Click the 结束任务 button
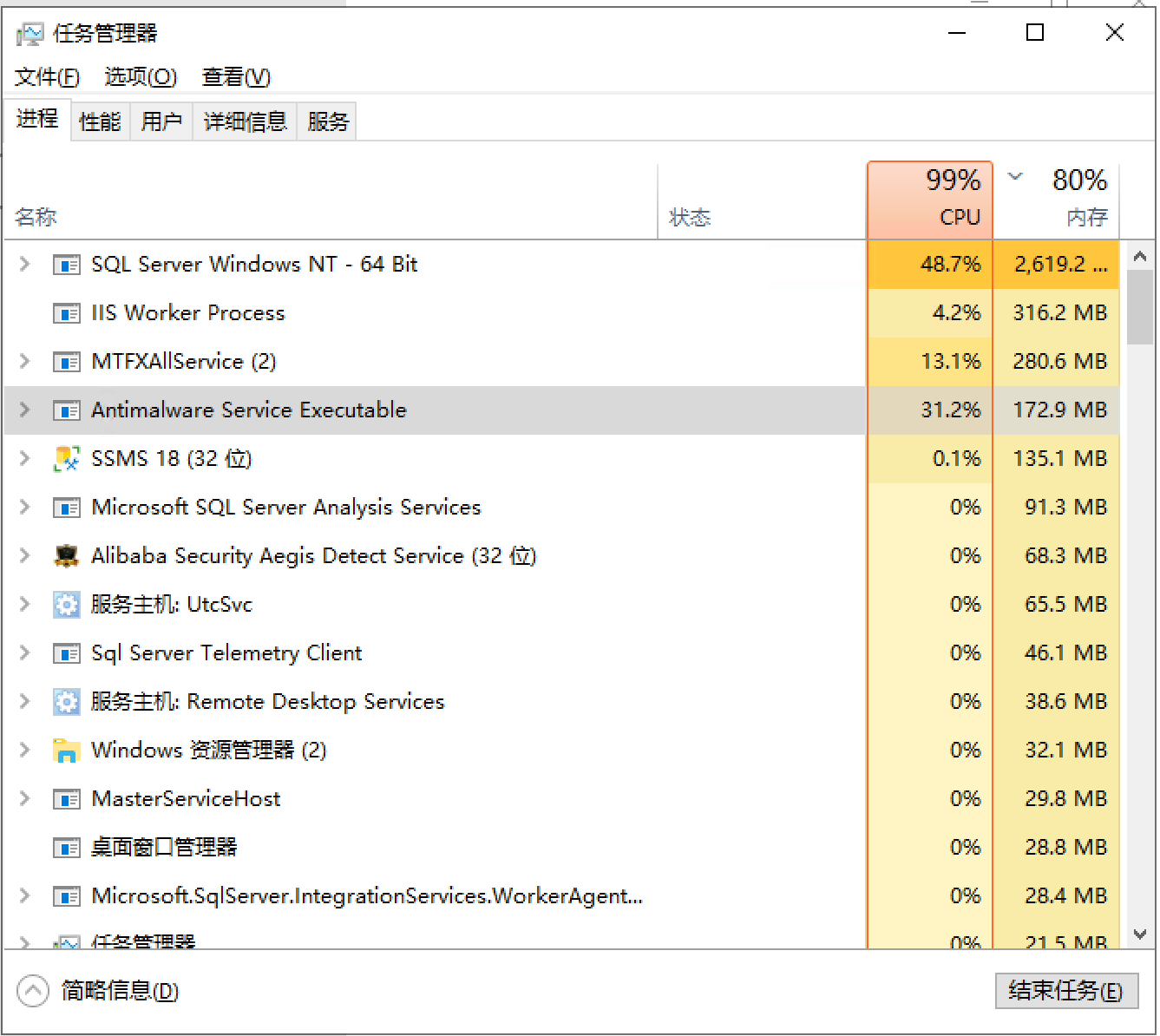This screenshot has height=1036, width=1160. coord(1065,991)
